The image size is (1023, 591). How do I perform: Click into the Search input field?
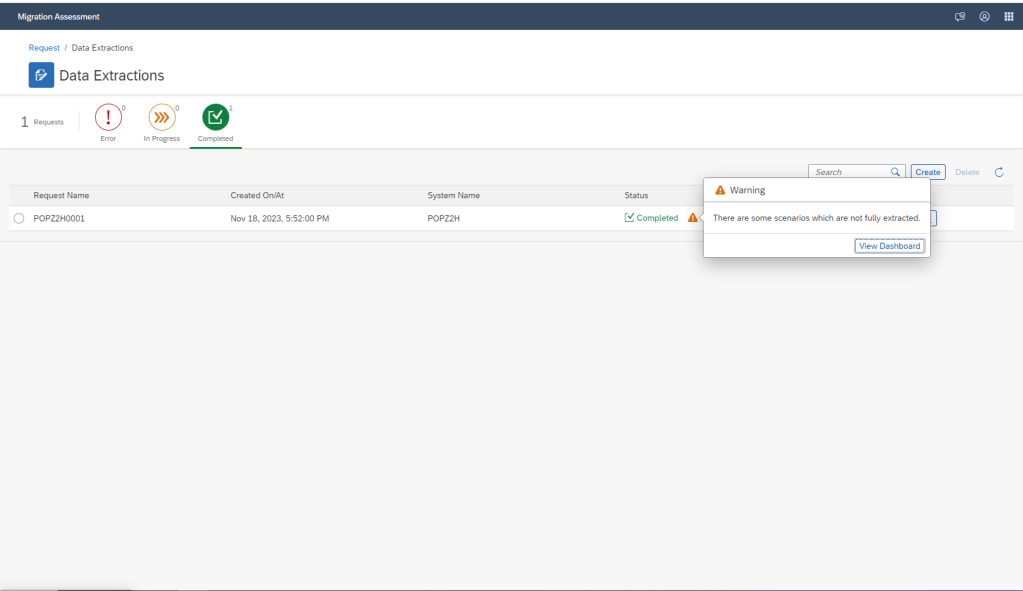848,172
